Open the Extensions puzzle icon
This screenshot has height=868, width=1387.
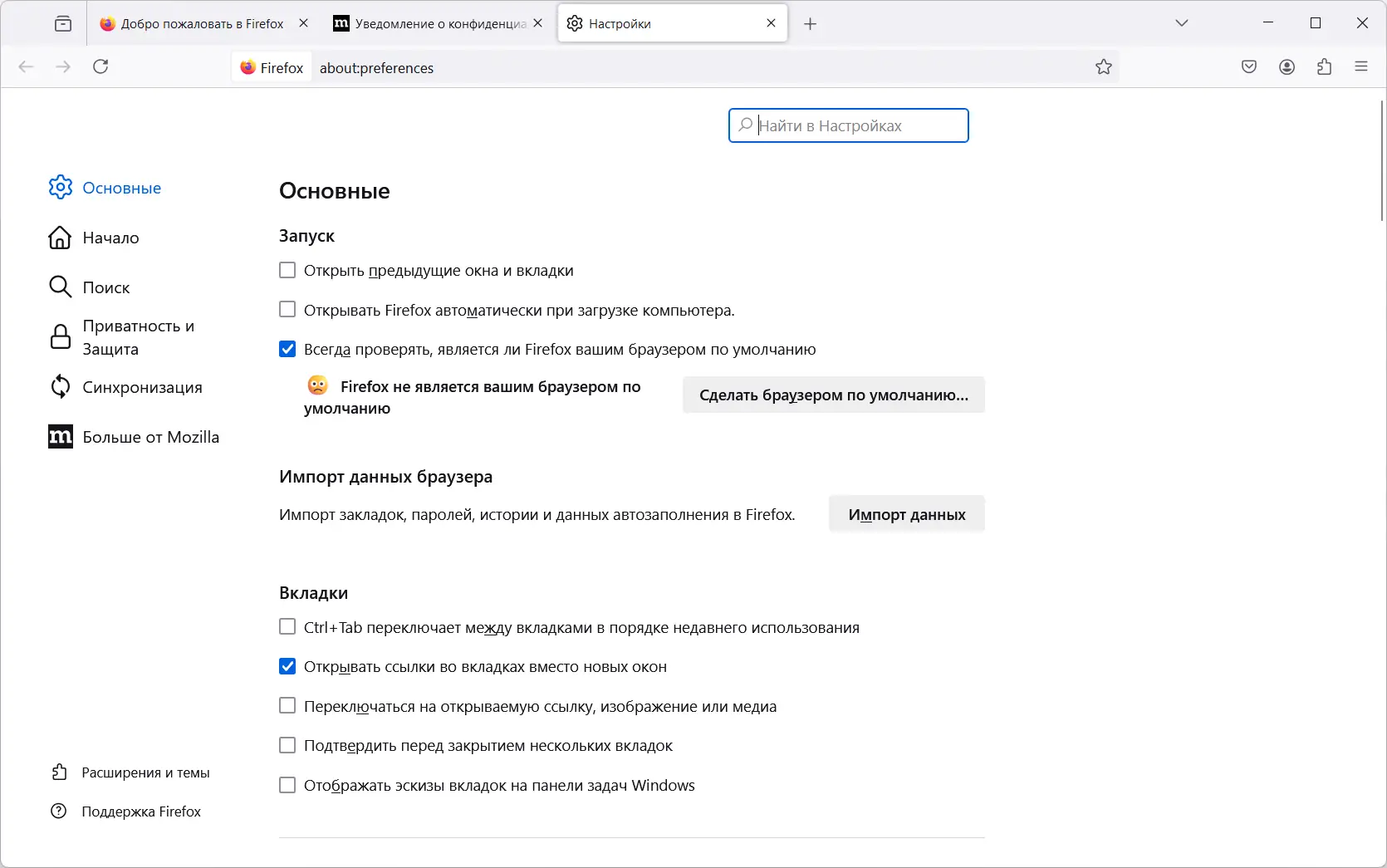click(x=1325, y=67)
